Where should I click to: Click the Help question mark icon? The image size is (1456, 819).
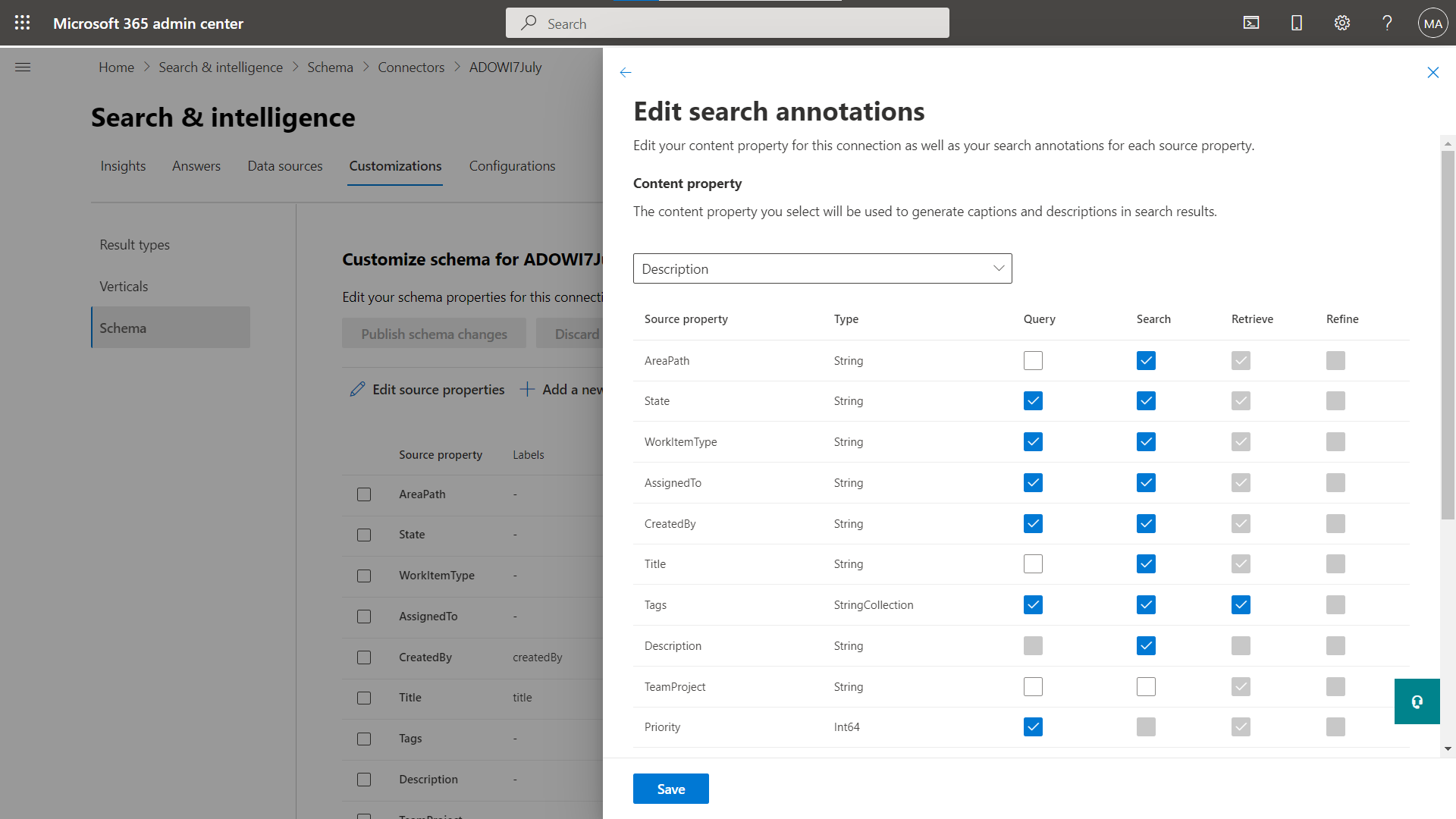[1387, 22]
